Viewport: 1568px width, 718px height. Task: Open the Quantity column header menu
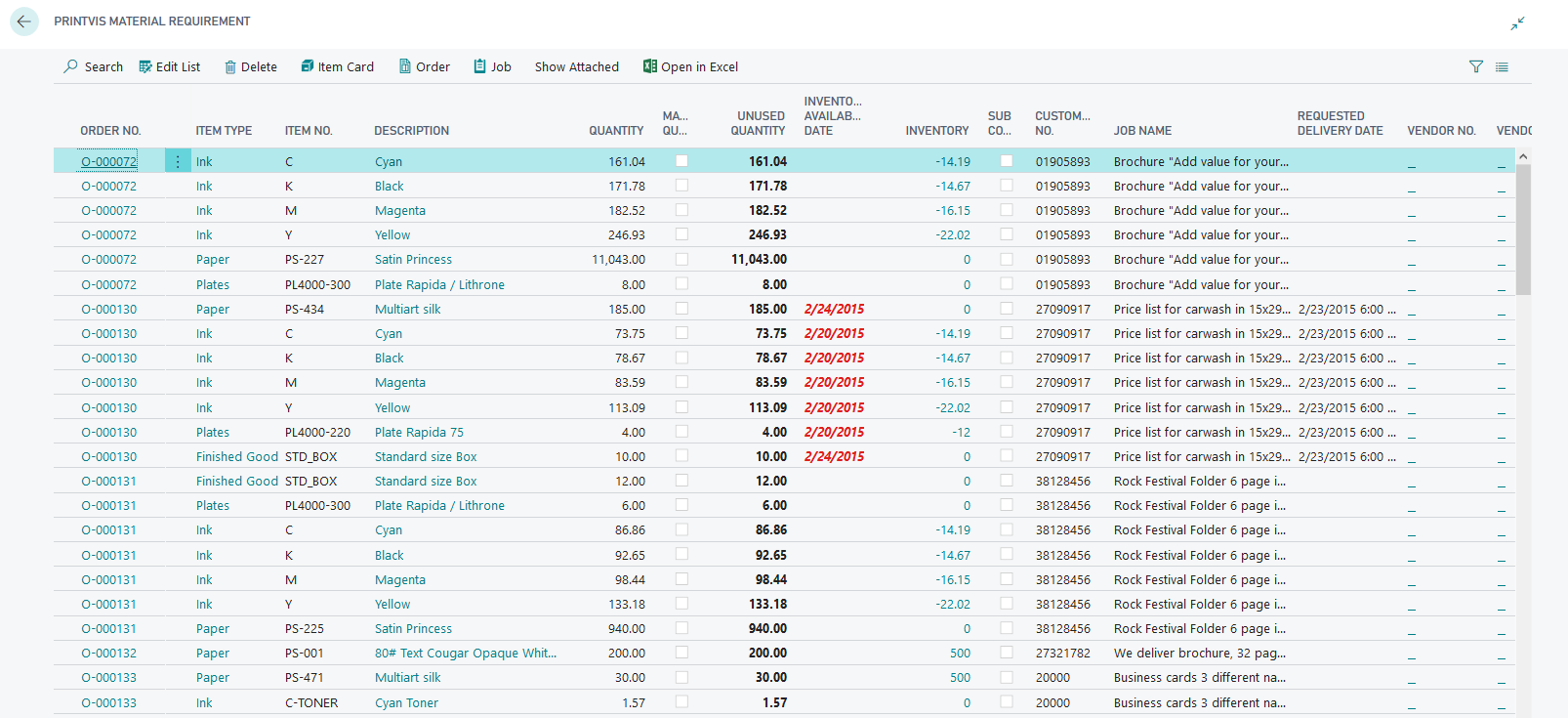[x=616, y=131]
